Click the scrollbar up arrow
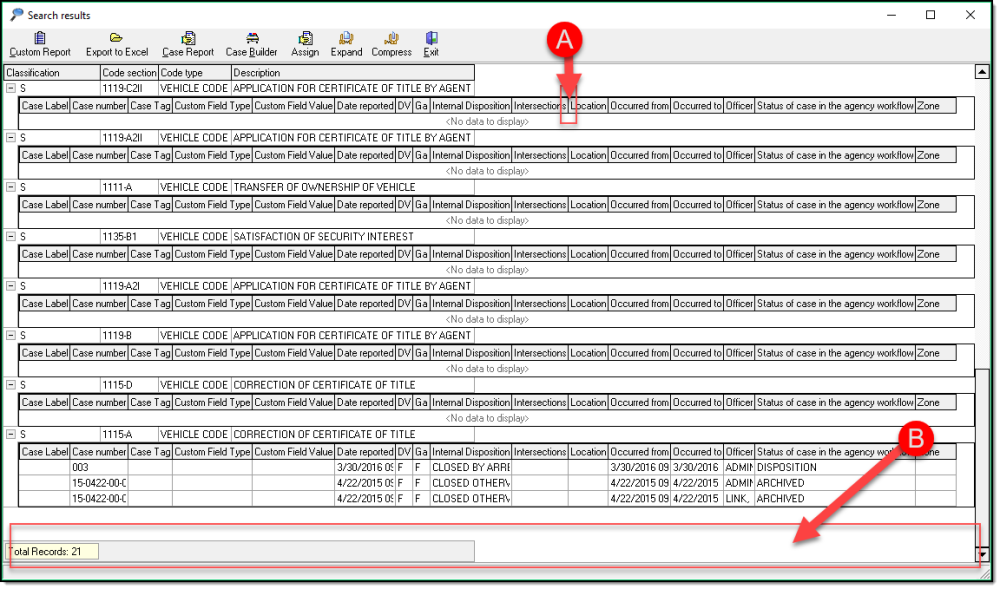The width and height of the screenshot is (1000, 589). [982, 72]
